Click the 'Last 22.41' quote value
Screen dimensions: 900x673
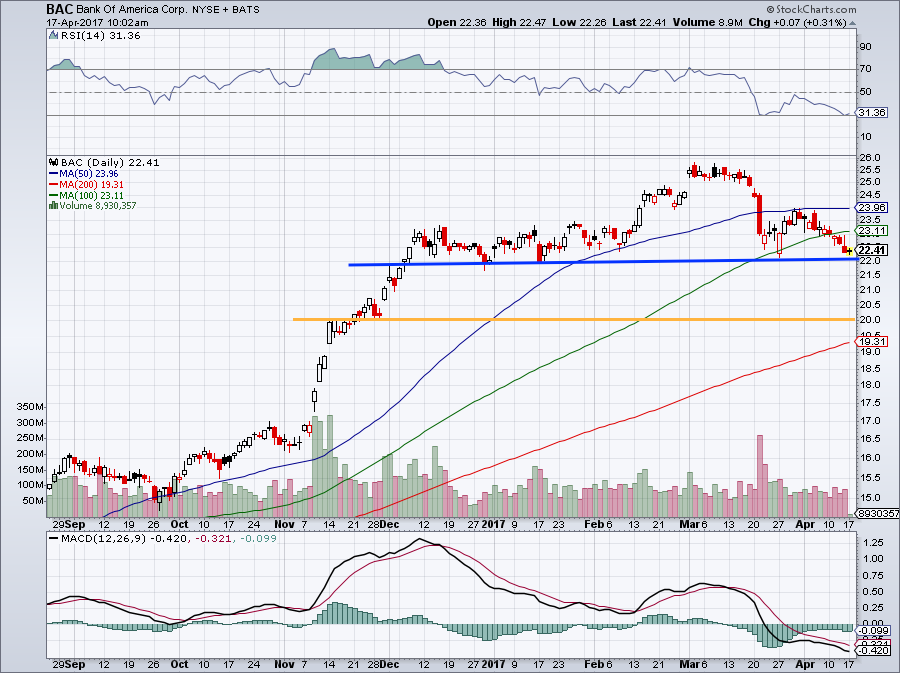tap(638, 22)
